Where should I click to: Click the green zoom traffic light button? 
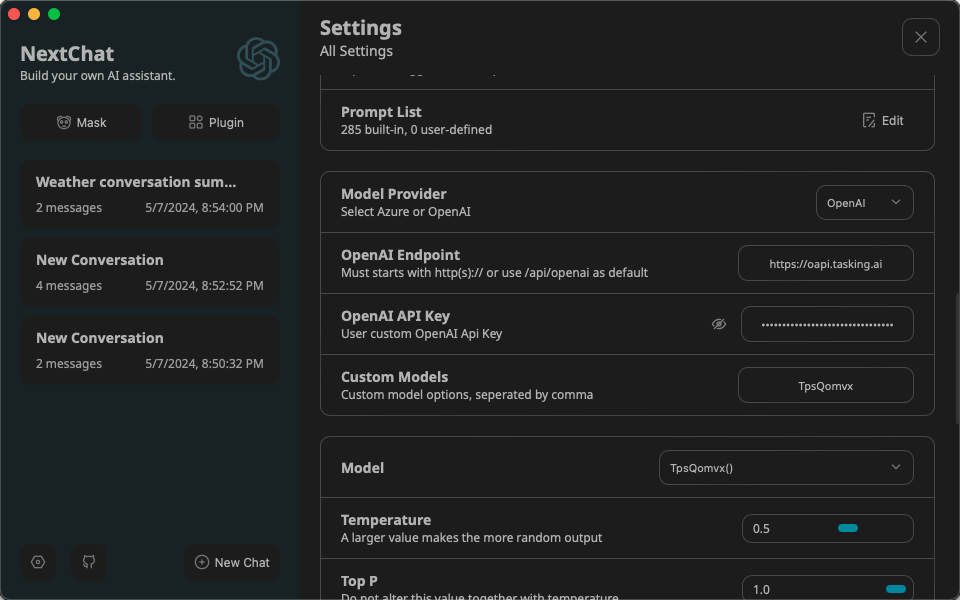(52, 14)
